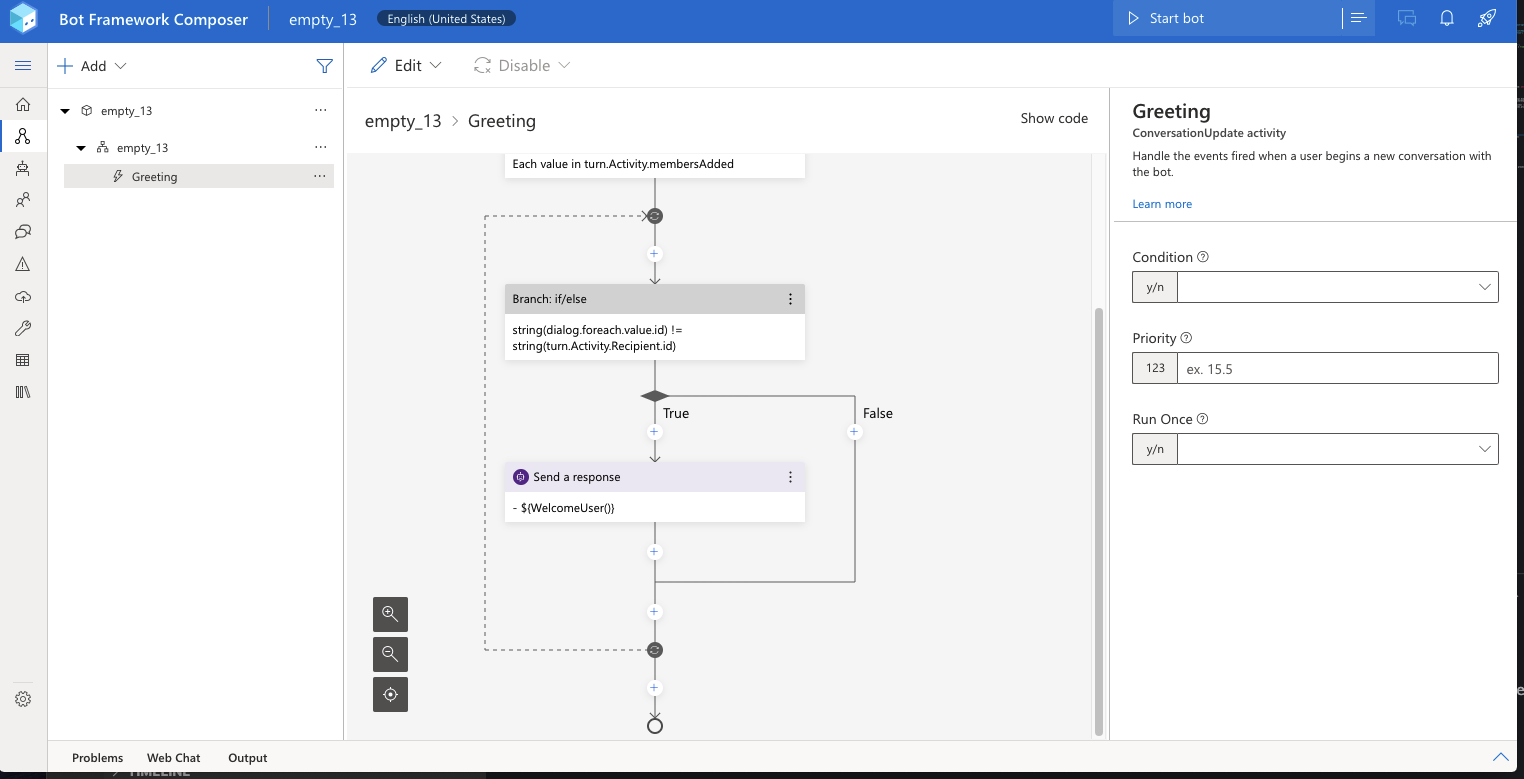Open the web chat icon in header

tap(1407, 18)
